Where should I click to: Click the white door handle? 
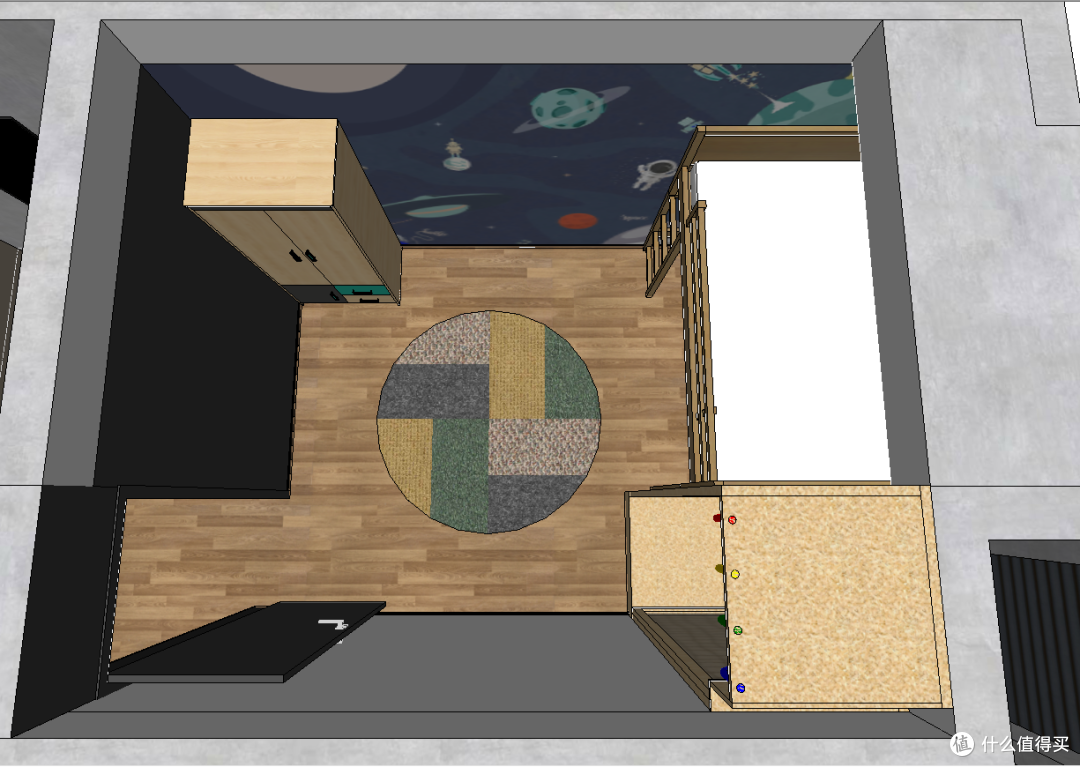click(334, 624)
